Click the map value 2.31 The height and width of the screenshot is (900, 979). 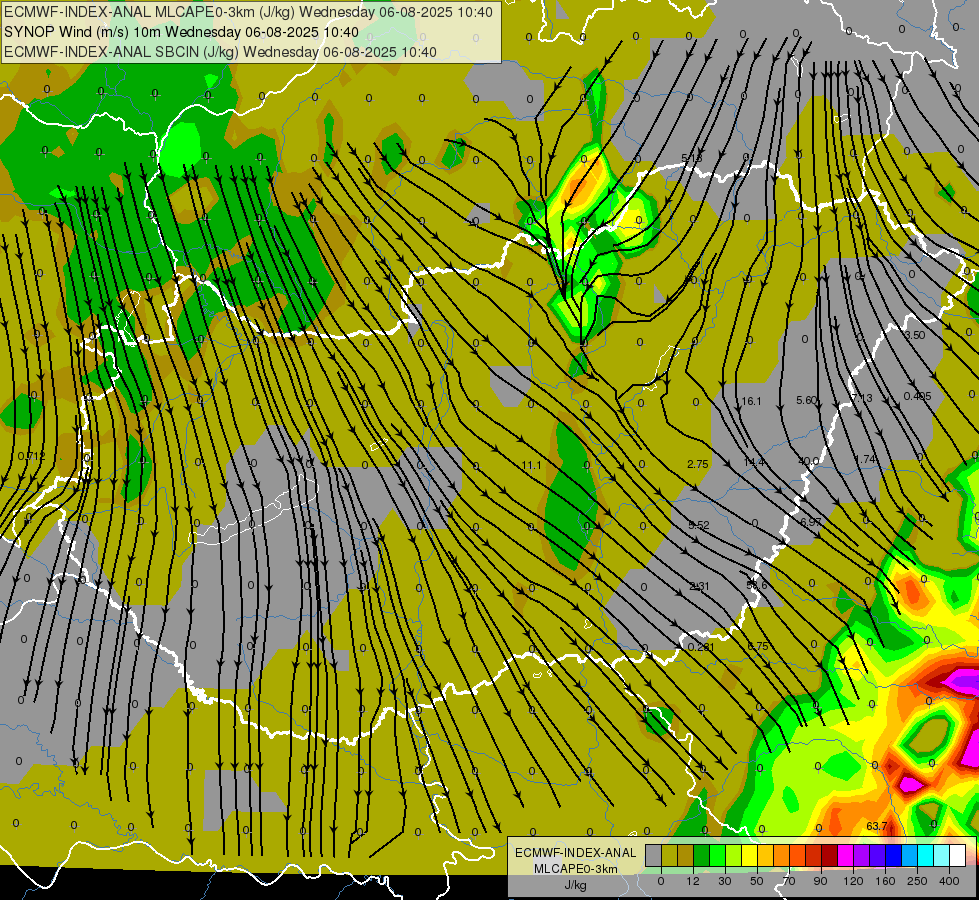(x=699, y=586)
